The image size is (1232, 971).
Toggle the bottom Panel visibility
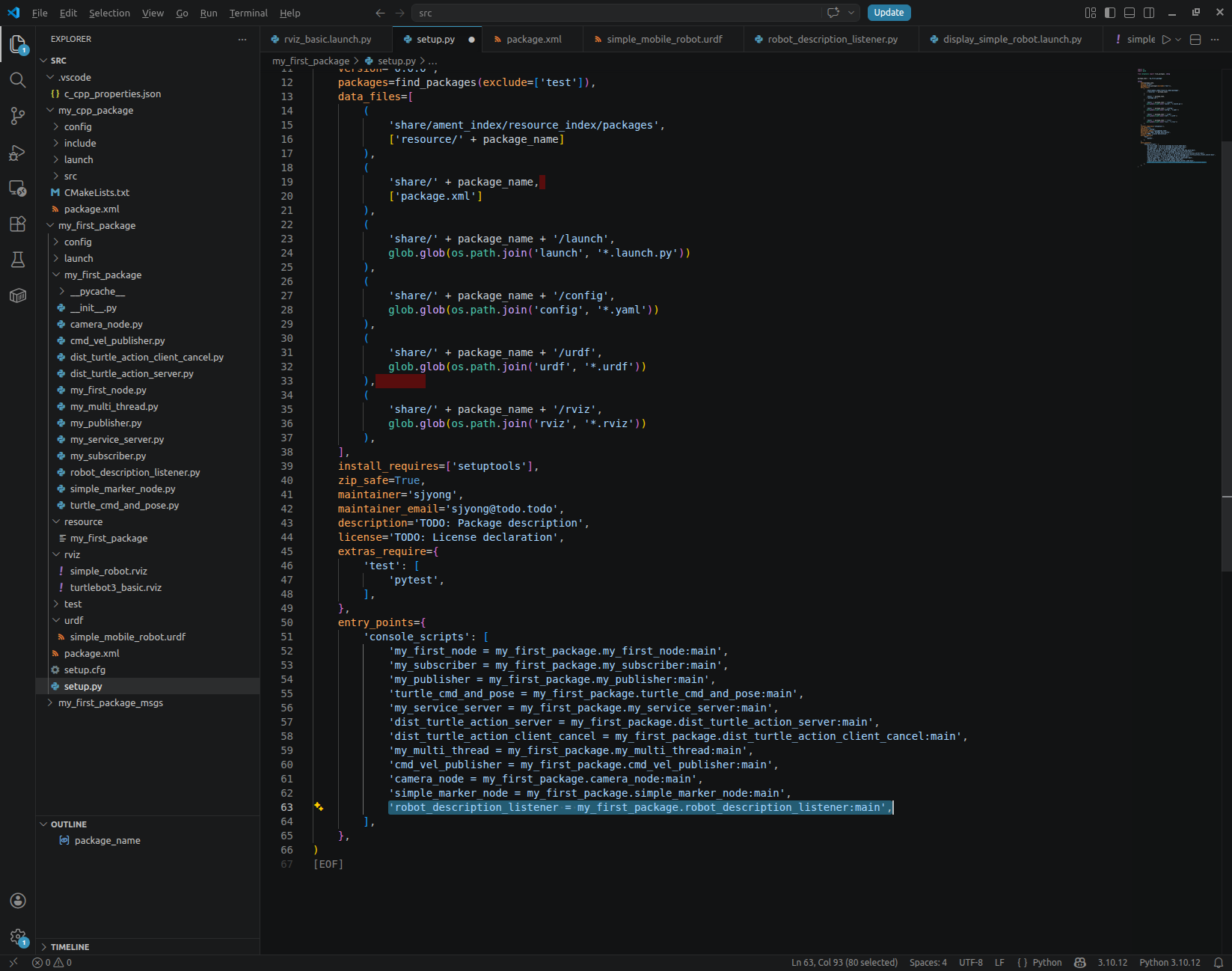(x=1130, y=13)
